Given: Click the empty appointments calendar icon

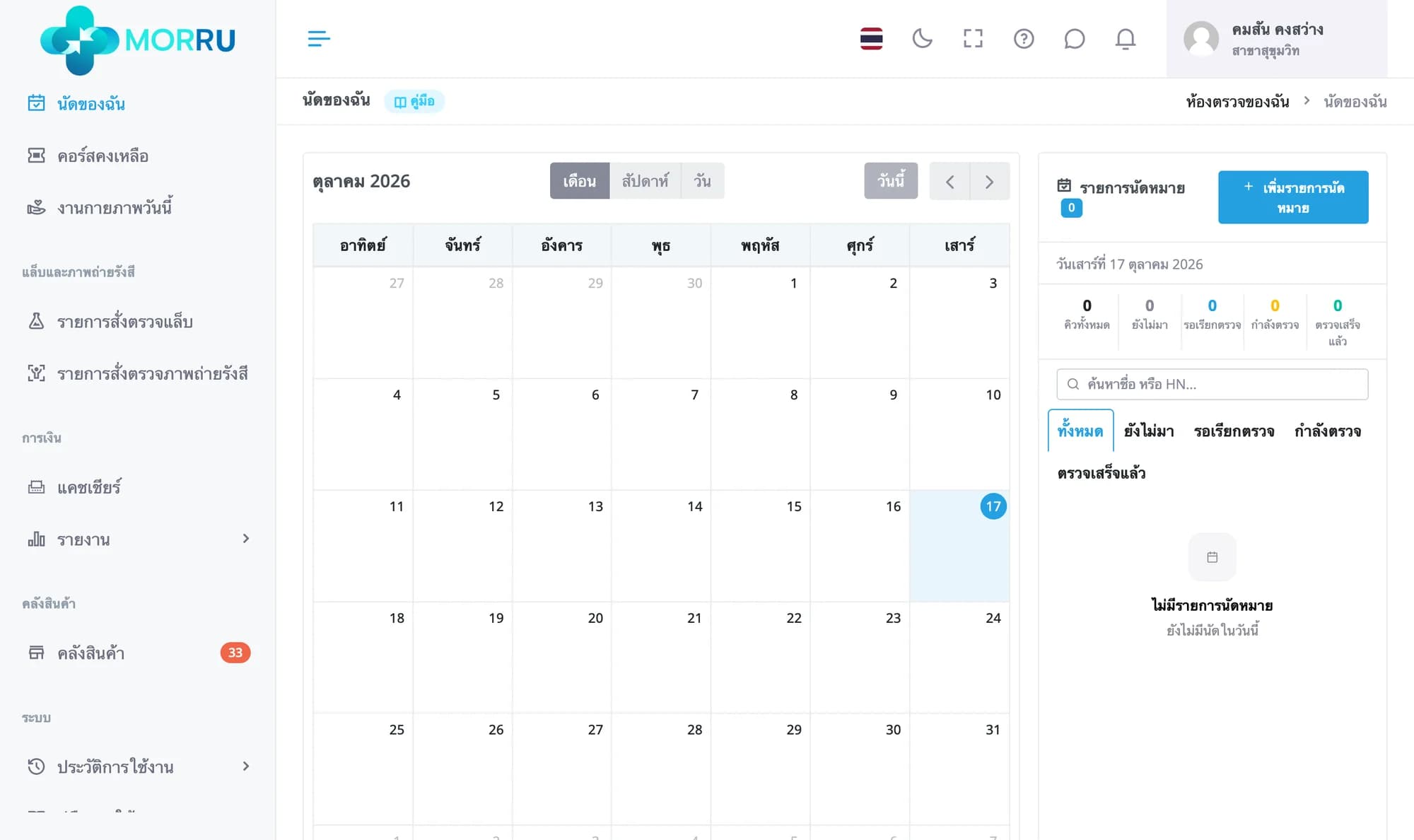Looking at the screenshot, I should [x=1212, y=557].
